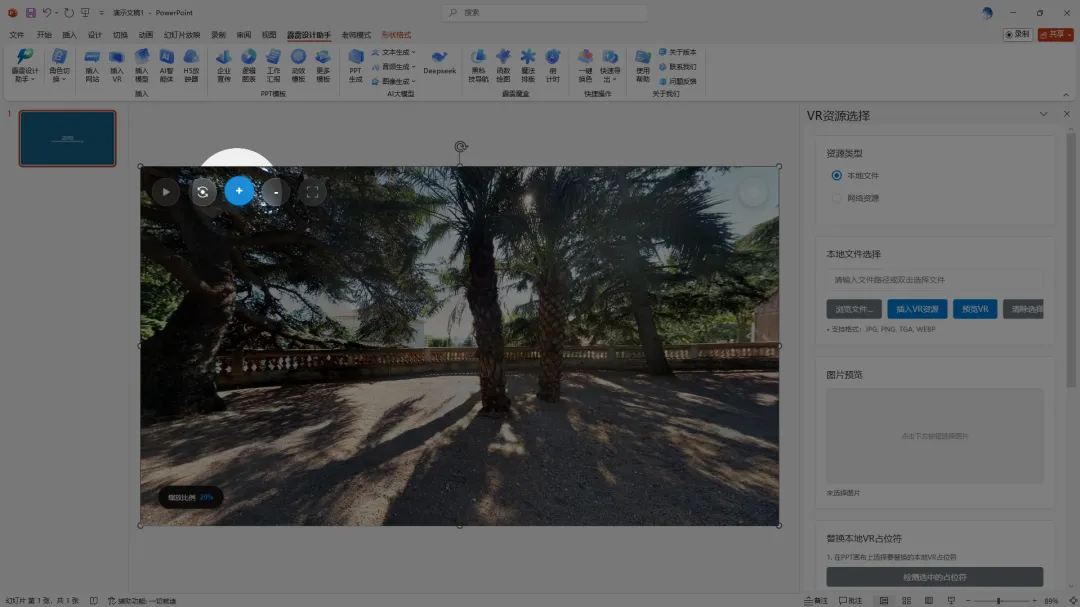Viewport: 1080px width, 607px height.
Task: Open the 设计 tab
Action: 94,35
